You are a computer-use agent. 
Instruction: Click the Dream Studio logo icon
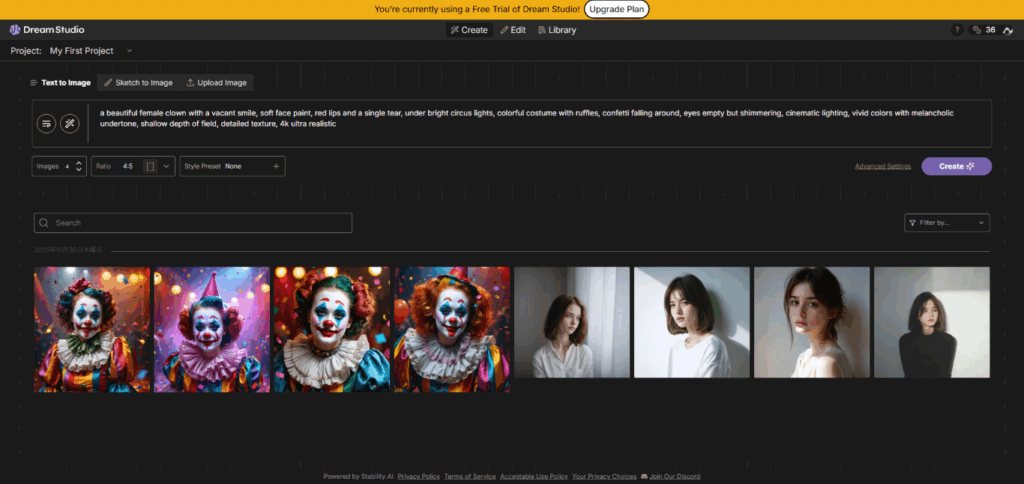pos(15,30)
